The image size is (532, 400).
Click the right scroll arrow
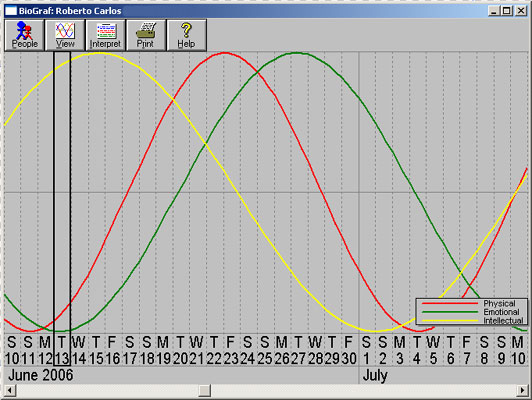(522, 390)
